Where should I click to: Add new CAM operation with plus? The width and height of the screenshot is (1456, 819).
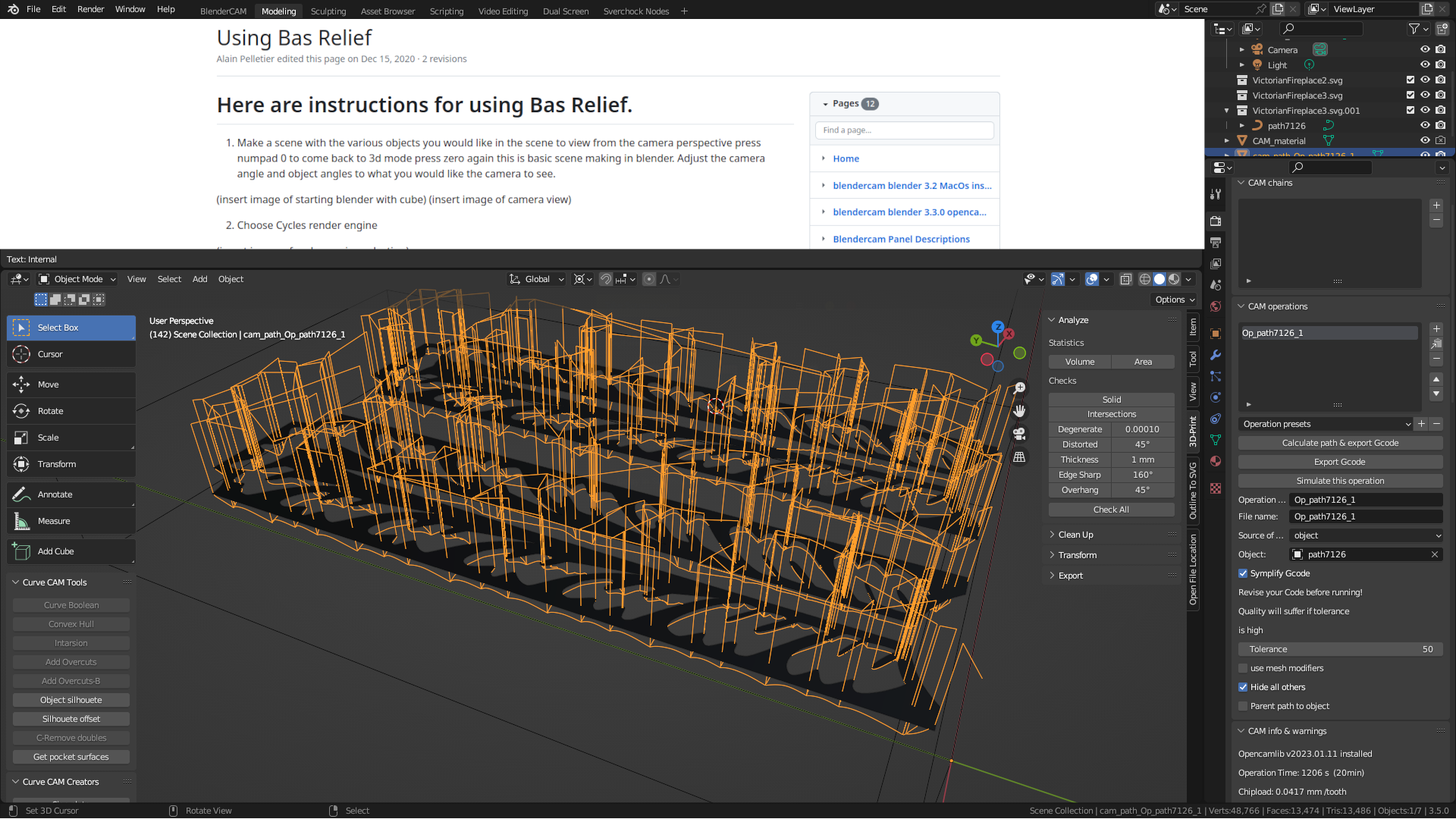tap(1436, 329)
